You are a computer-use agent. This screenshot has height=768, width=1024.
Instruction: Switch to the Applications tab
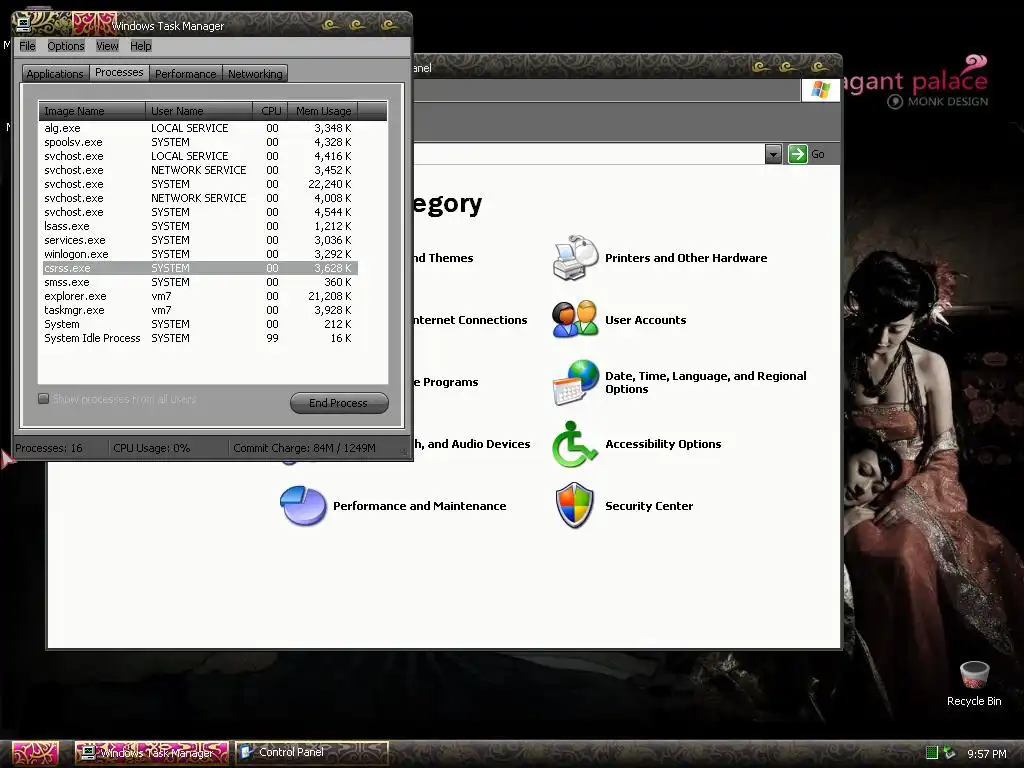pyautogui.click(x=55, y=74)
